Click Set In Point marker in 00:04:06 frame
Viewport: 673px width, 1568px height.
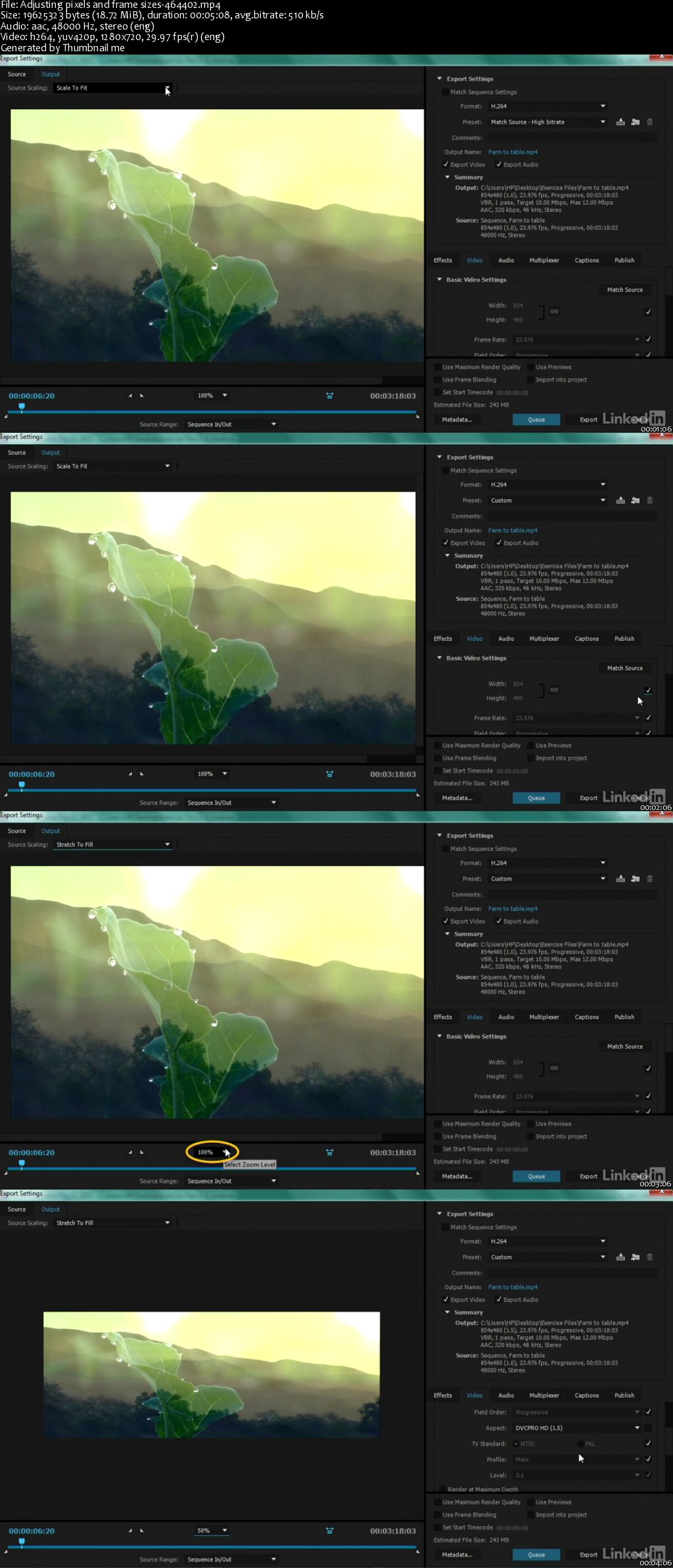pyautogui.click(x=130, y=1531)
